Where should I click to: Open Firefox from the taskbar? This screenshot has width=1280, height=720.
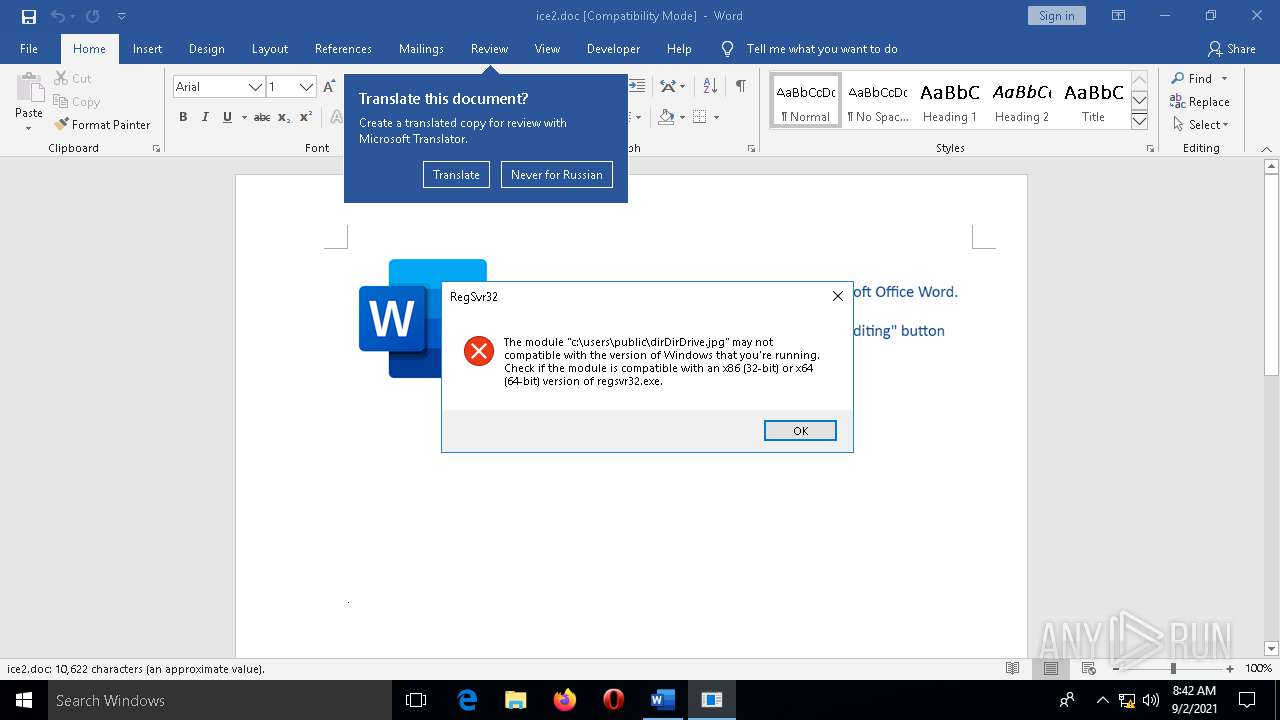pos(565,700)
